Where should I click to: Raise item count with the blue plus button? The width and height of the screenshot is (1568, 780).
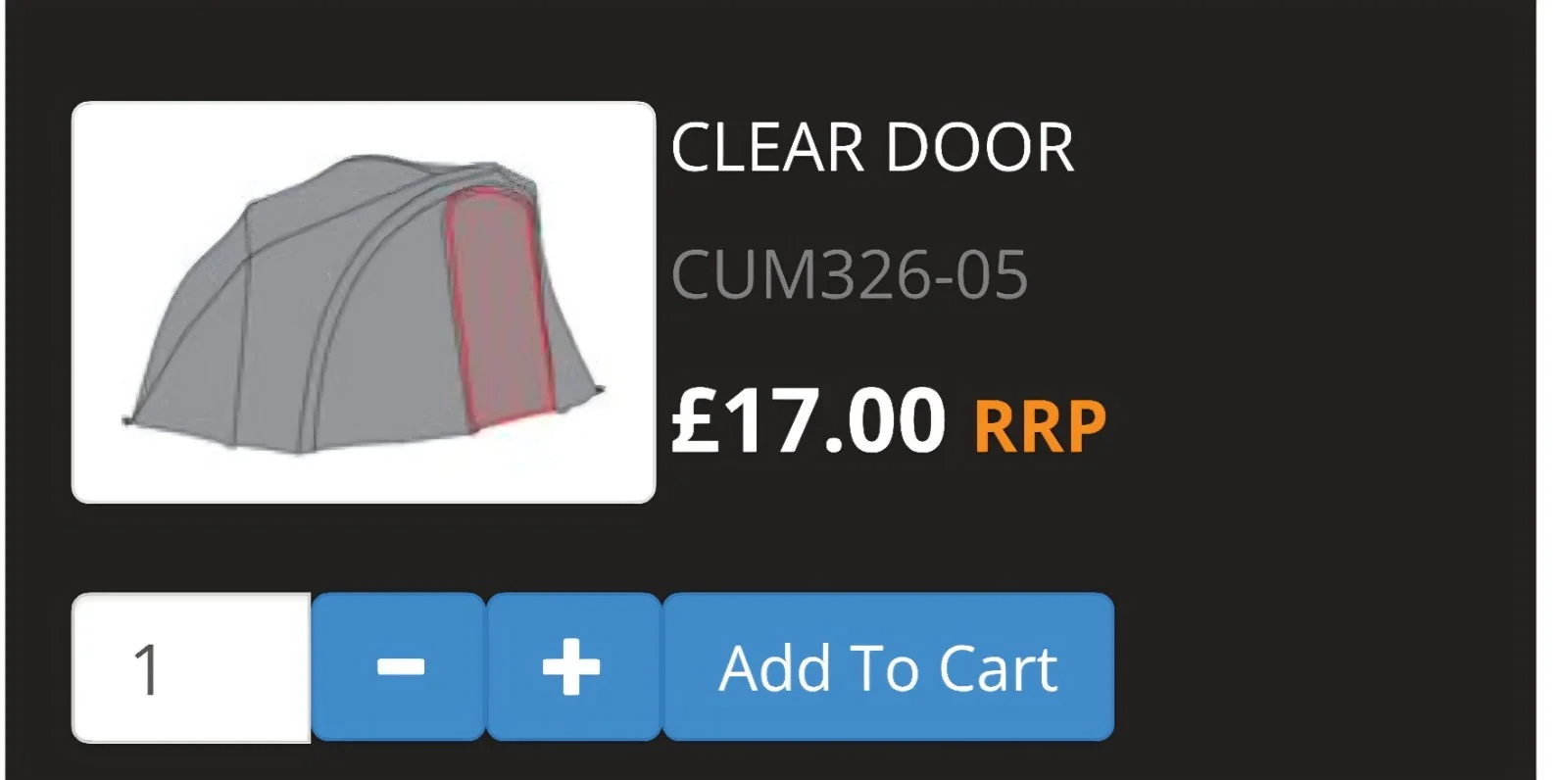coord(574,667)
